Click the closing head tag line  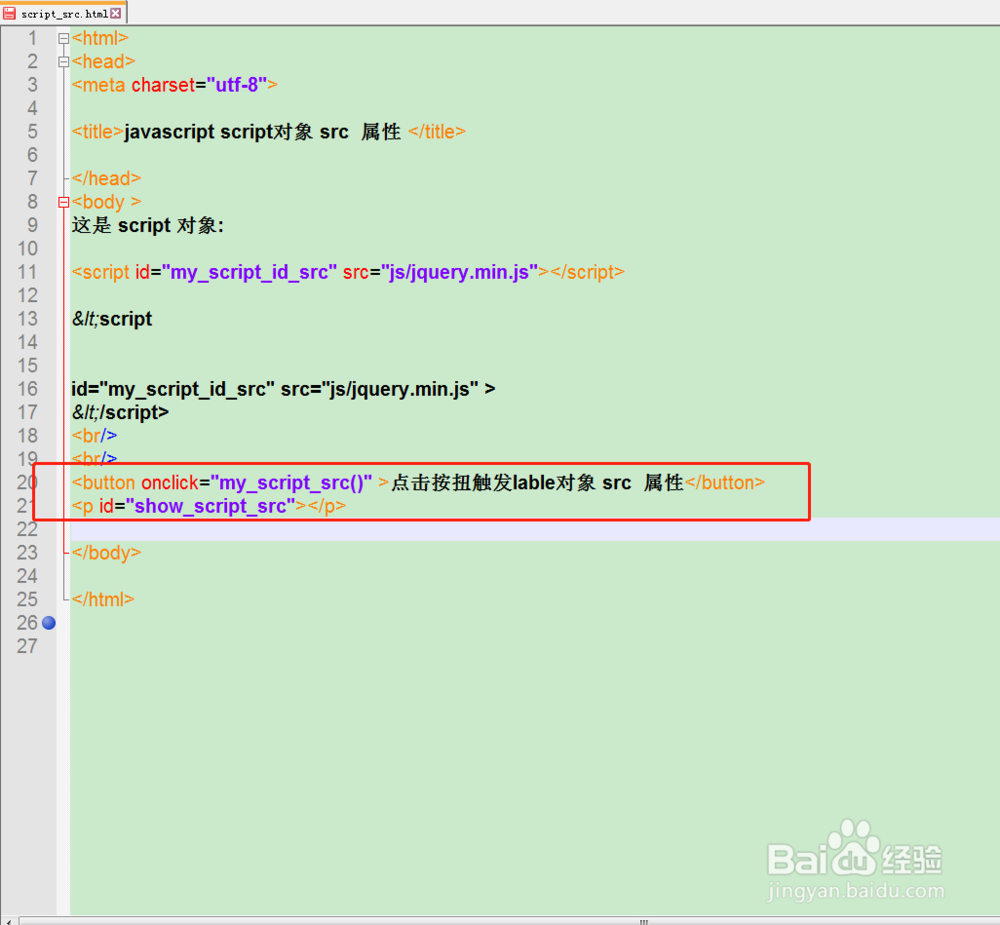point(106,179)
